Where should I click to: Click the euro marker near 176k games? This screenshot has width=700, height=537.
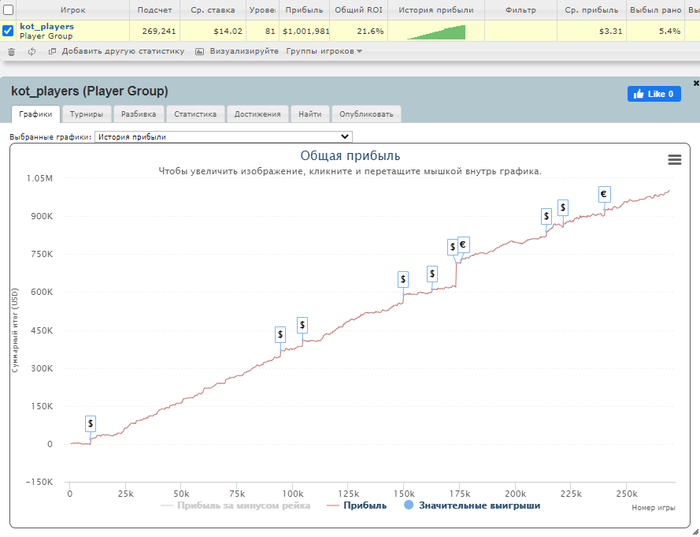point(463,244)
